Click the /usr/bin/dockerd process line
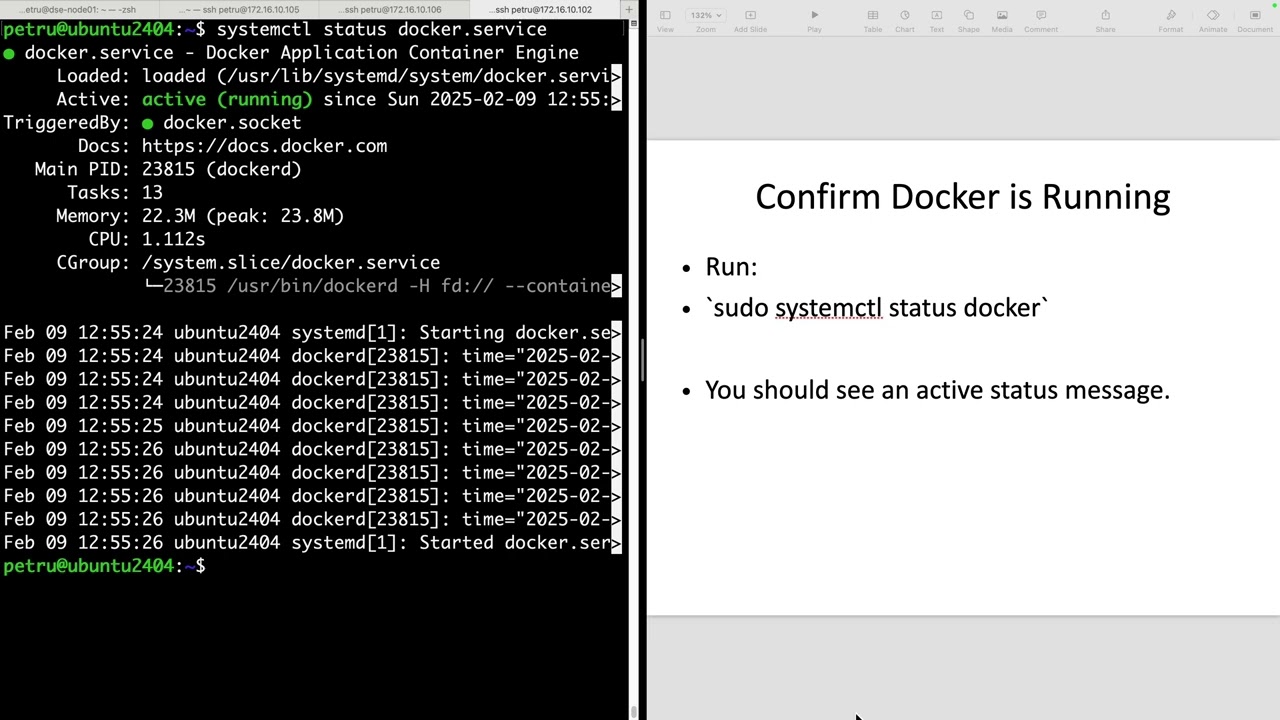1280x720 pixels. click(383, 286)
